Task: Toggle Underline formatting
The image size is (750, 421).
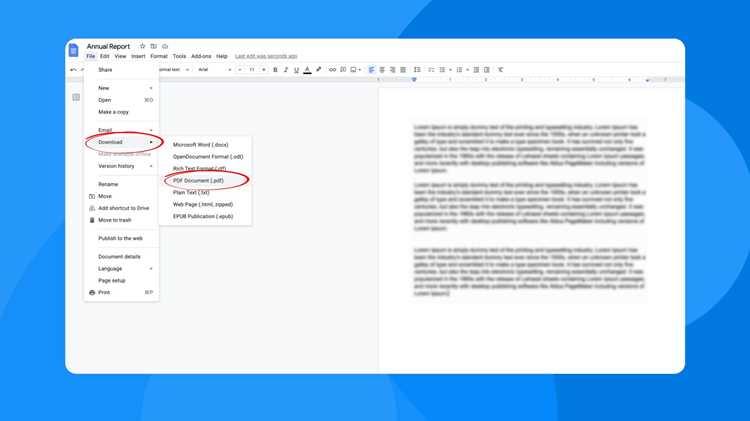Action: point(296,70)
